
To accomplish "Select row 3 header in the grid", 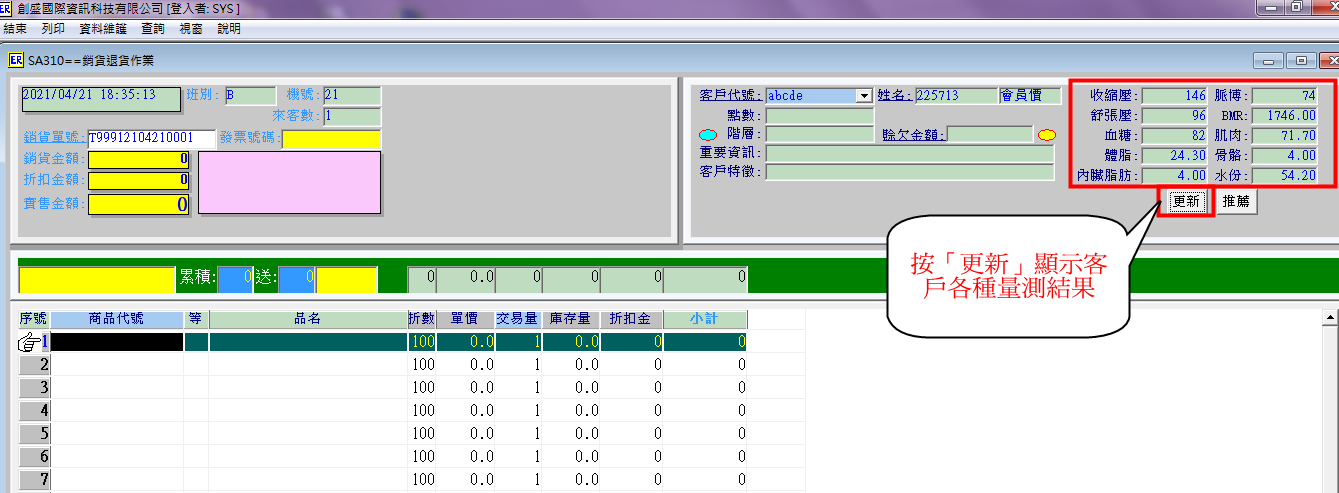I will 34,387.
